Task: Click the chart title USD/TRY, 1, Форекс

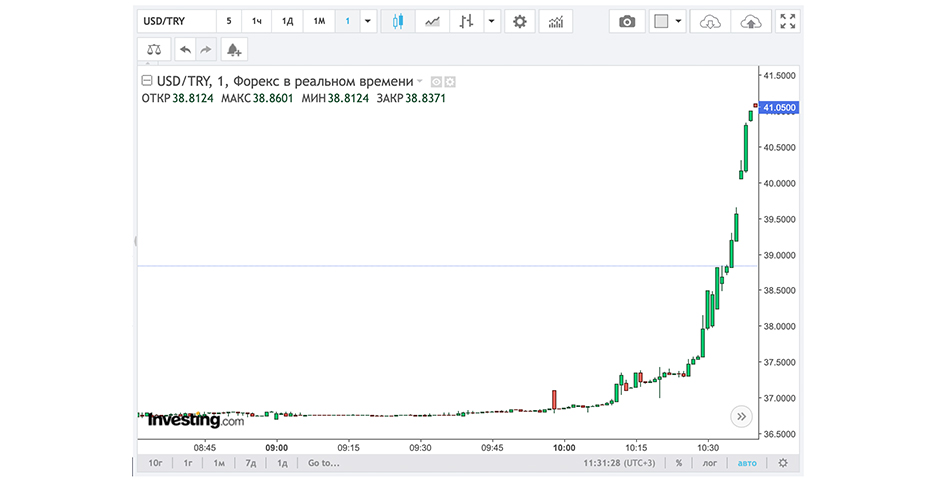Action: pyautogui.click(x=285, y=81)
